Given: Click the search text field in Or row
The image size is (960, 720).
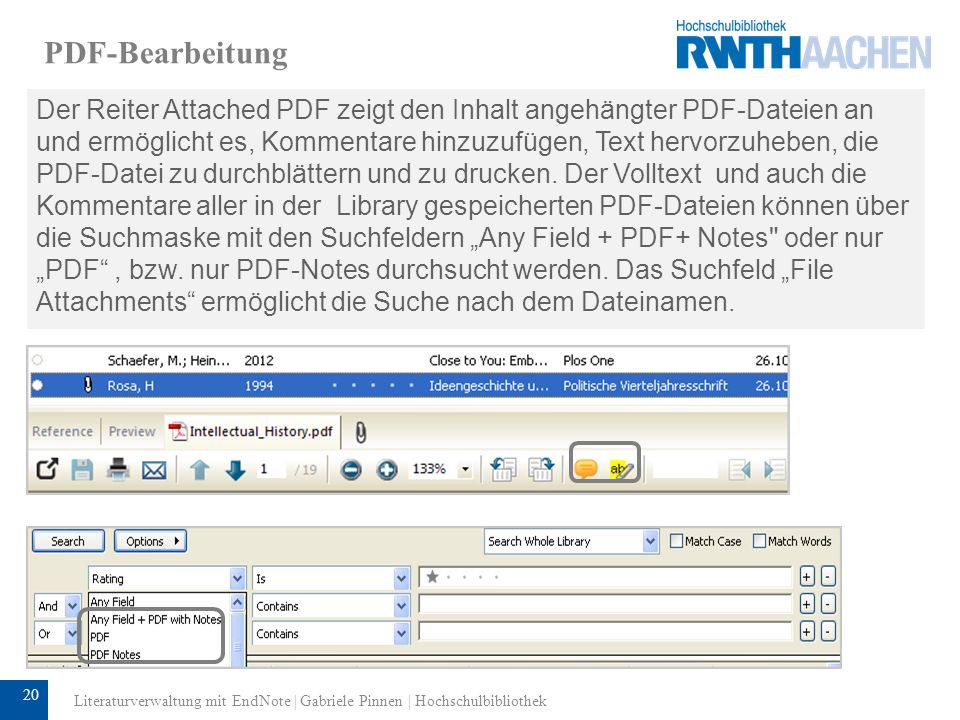Looking at the screenshot, I should pyautogui.click(x=605, y=631).
